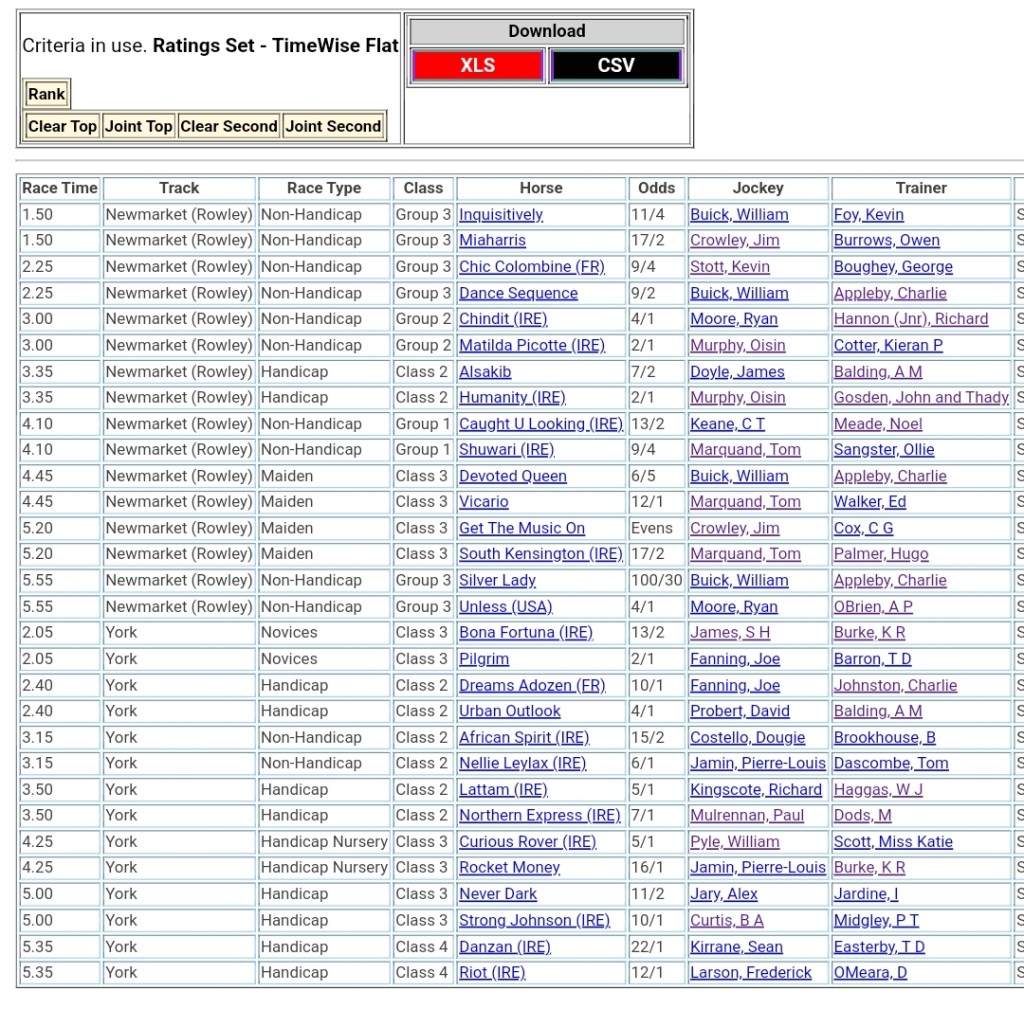Open trainer Gosden, John and Thady
This screenshot has width=1024, height=1009.
point(921,398)
